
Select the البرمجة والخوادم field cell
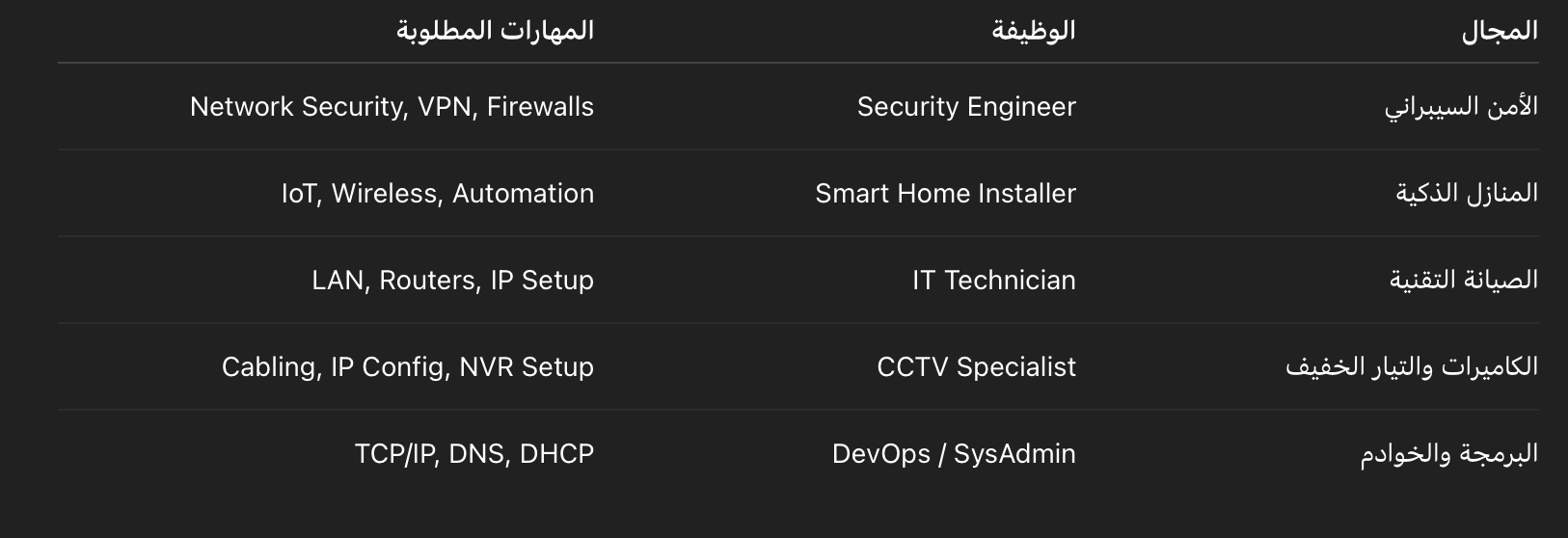[x=1449, y=454]
